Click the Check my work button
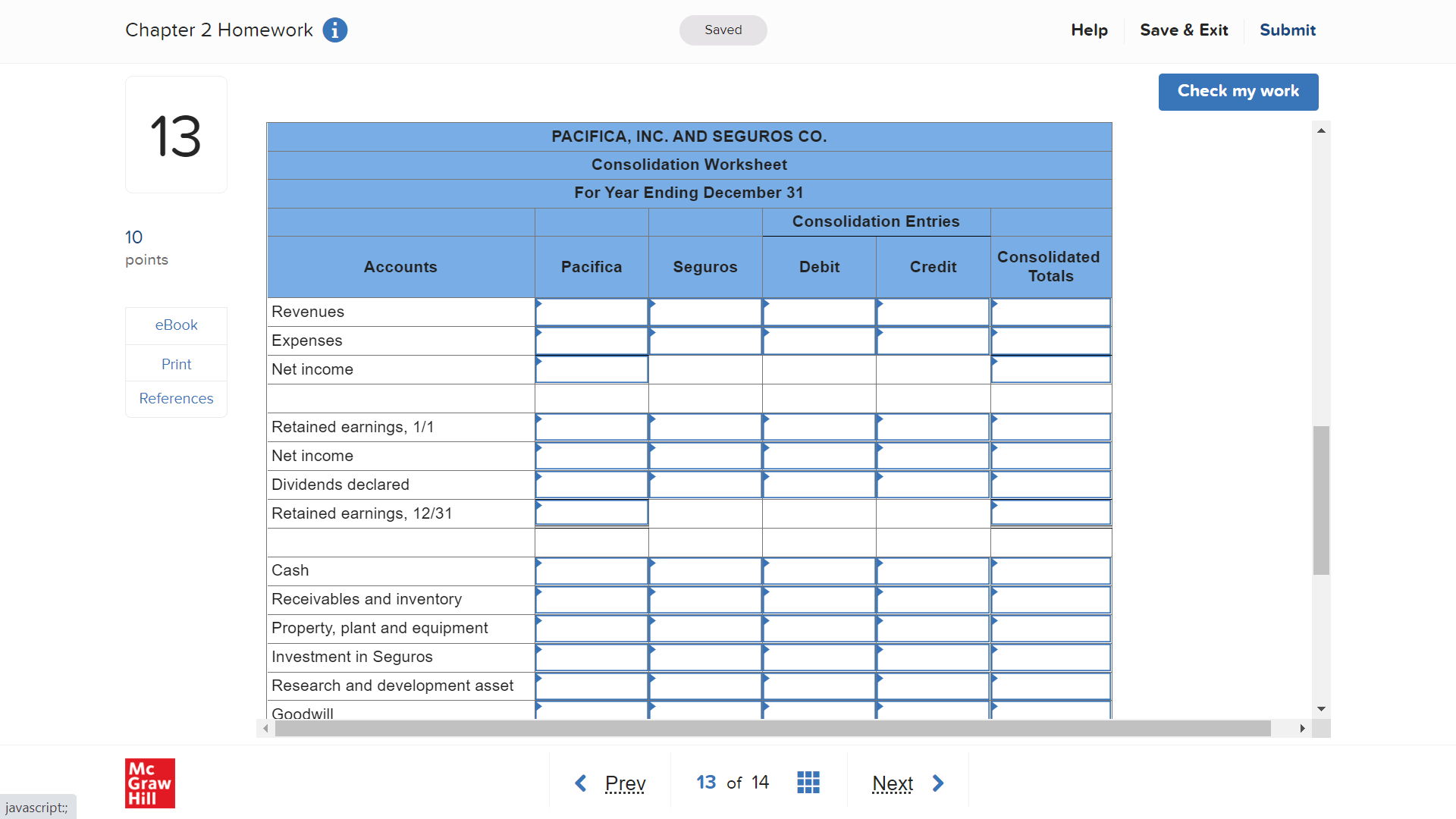1456x819 pixels. tap(1238, 91)
